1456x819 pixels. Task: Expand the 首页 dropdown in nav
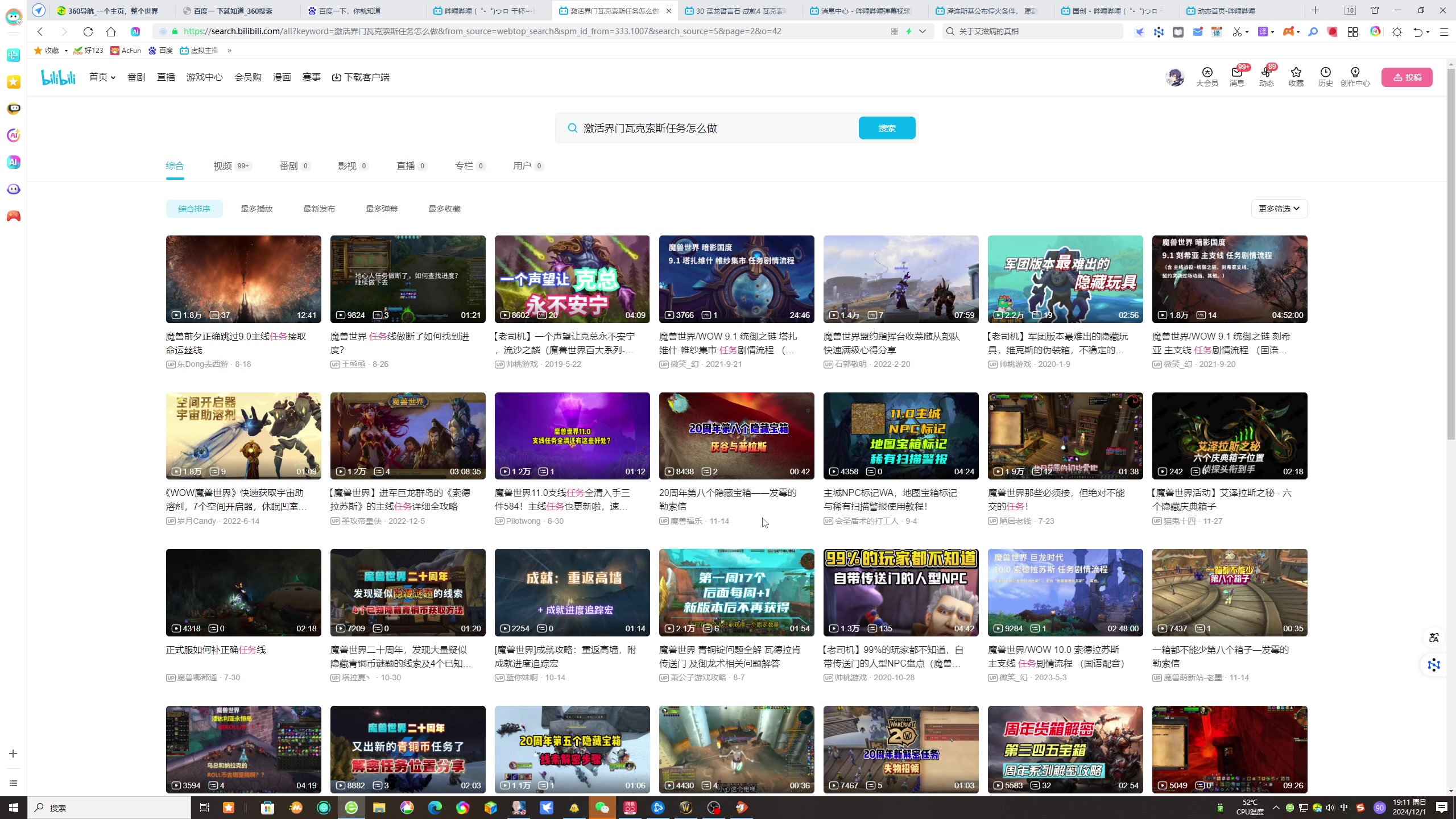pyautogui.click(x=102, y=77)
